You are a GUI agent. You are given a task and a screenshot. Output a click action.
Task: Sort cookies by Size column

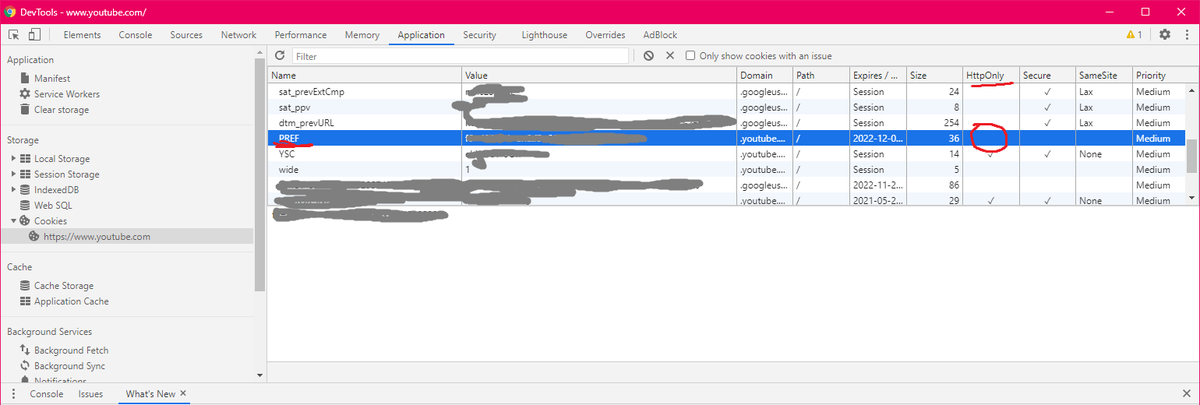tap(934, 75)
